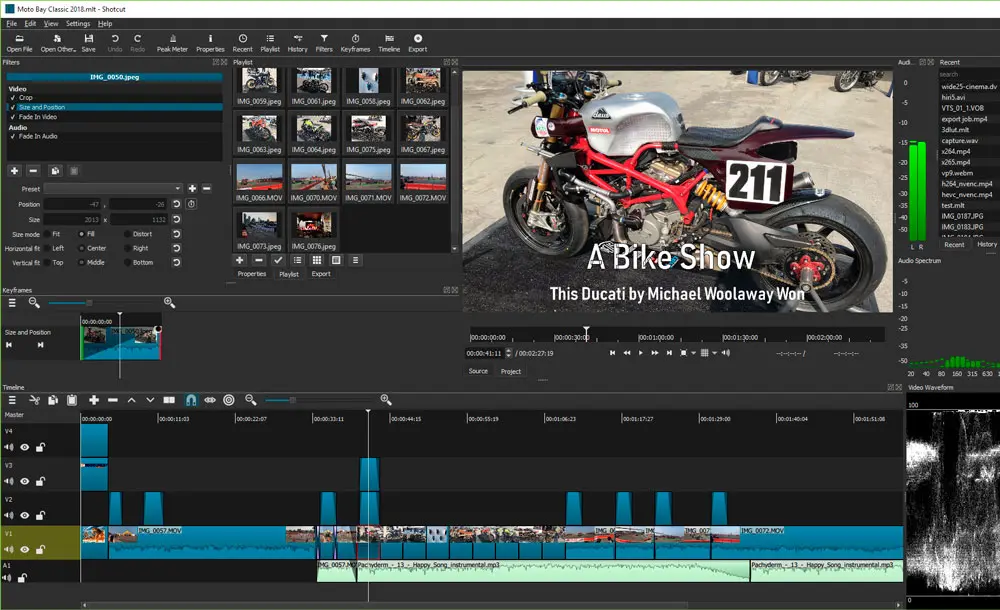The height and width of the screenshot is (610, 1000).
Task: Click the timeline cut scissors icon
Action: click(33, 400)
